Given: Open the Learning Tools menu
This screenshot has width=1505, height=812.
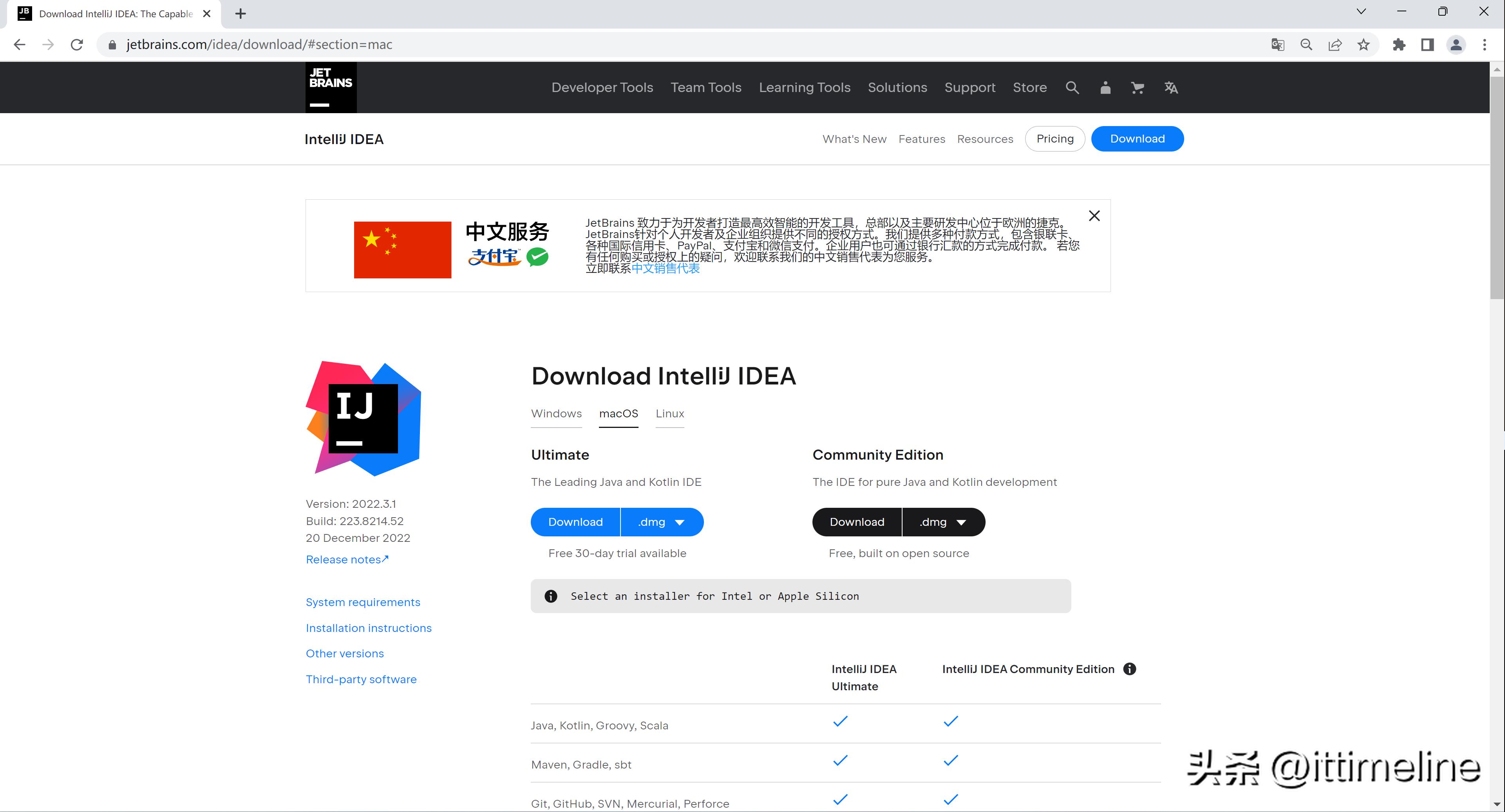Looking at the screenshot, I should (805, 88).
